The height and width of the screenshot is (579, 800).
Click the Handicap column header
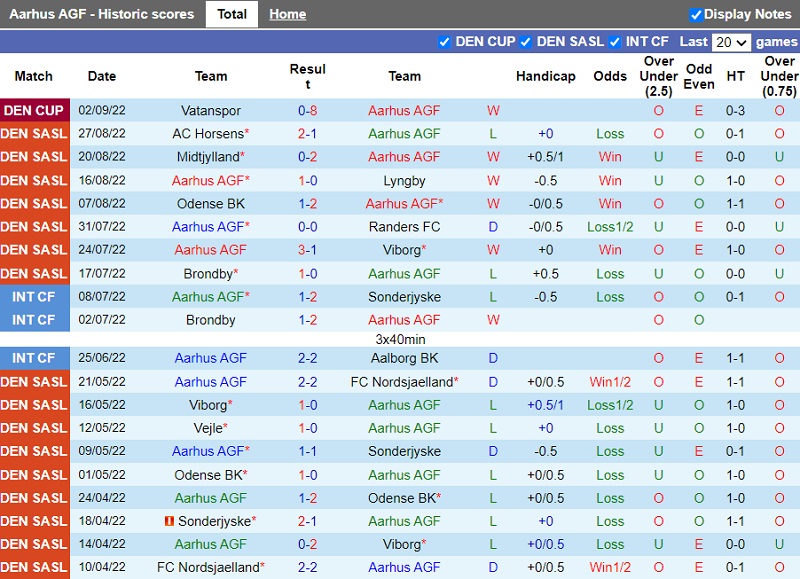pos(545,76)
